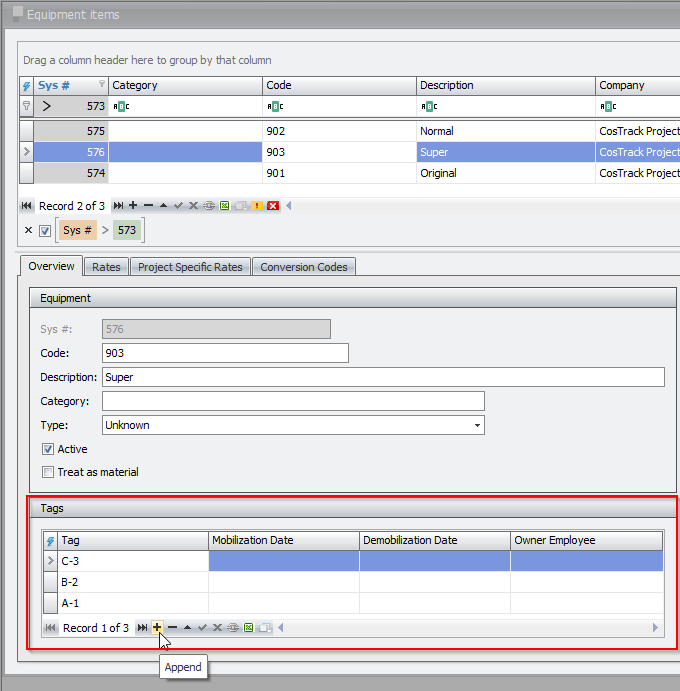This screenshot has height=691, width=680.
Task: Open the Conversion Codes tab
Action: 304,267
